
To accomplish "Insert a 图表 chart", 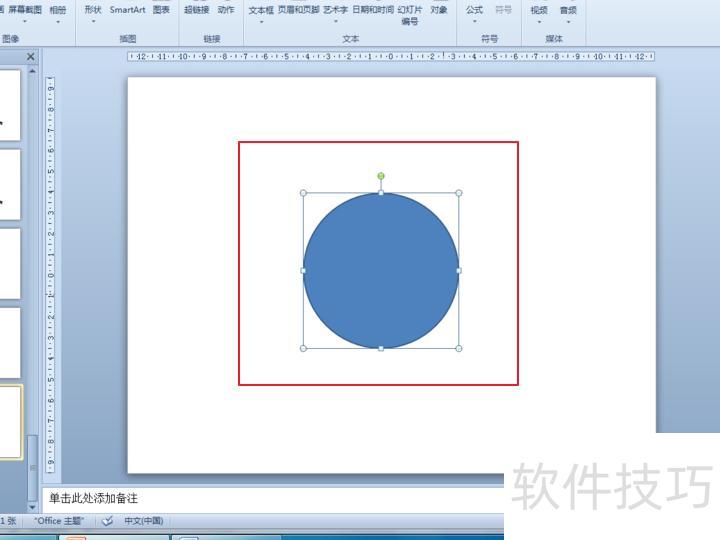I will click(x=161, y=10).
